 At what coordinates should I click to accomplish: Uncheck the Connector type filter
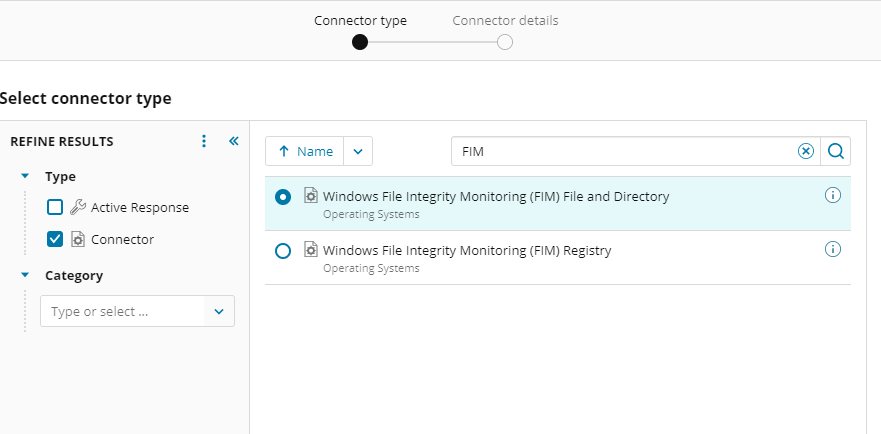[x=56, y=239]
